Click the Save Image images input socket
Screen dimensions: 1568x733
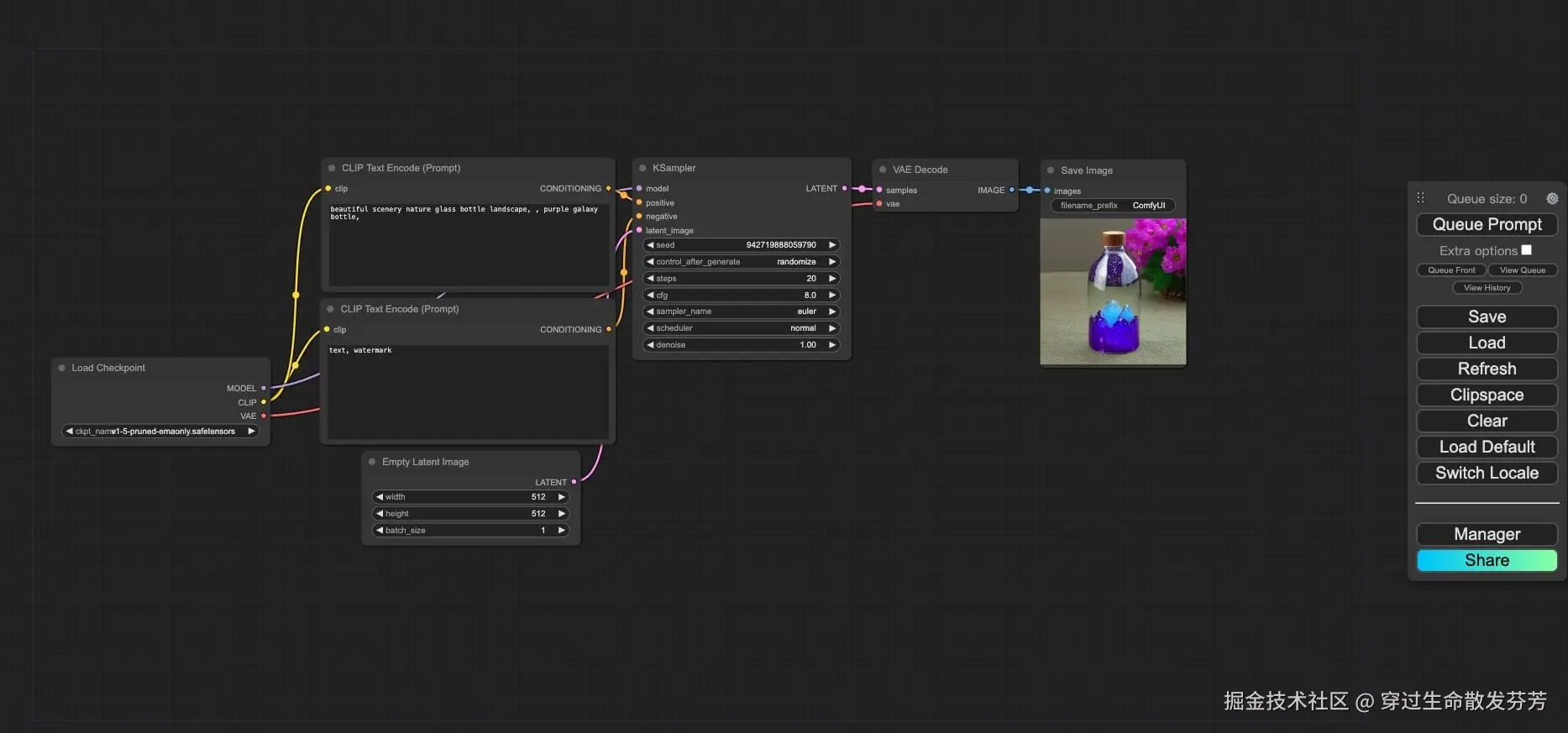[x=1047, y=191]
